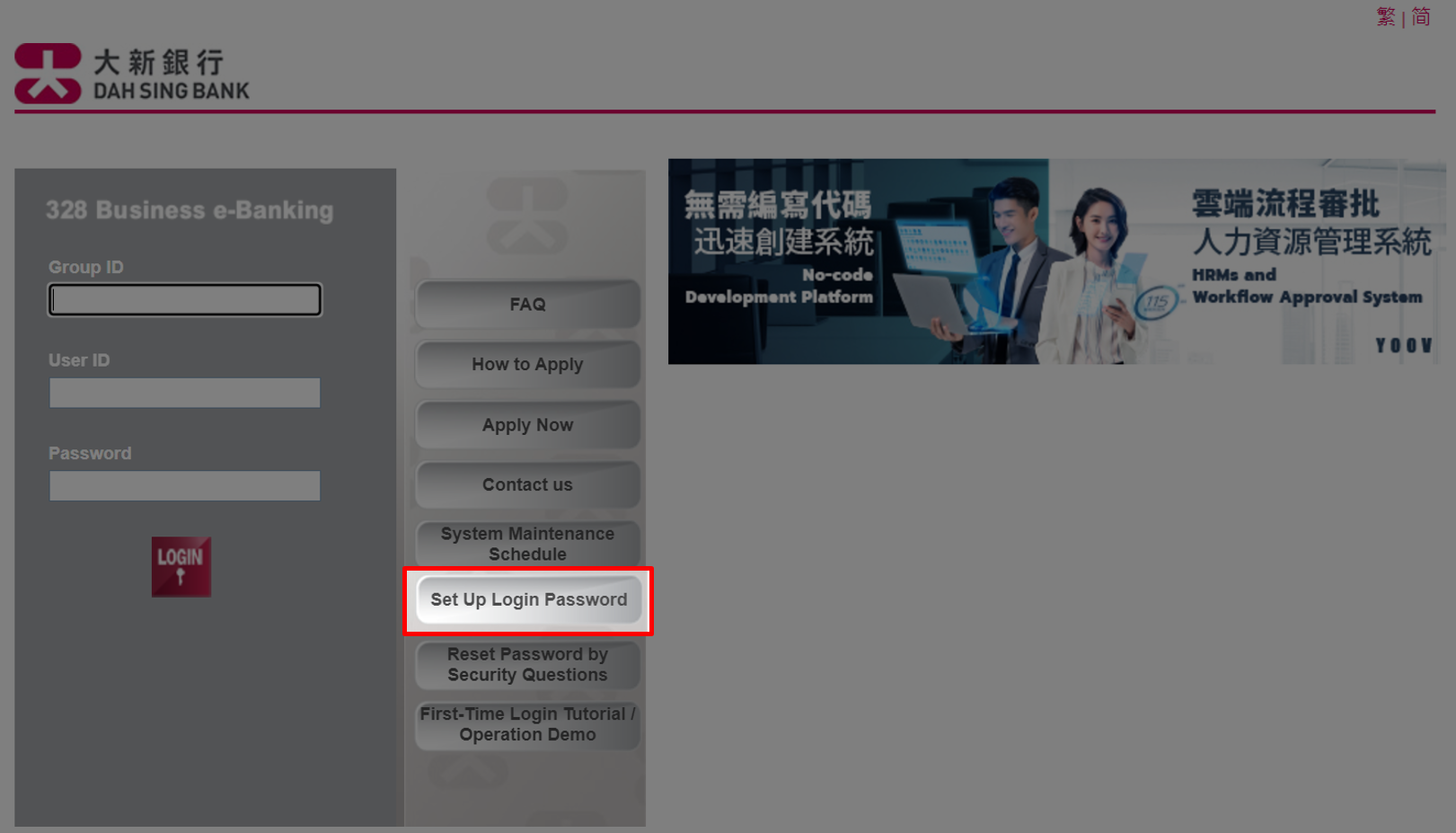This screenshot has width=1456, height=833.
Task: Focus the Group ID input field
Action: click(185, 299)
